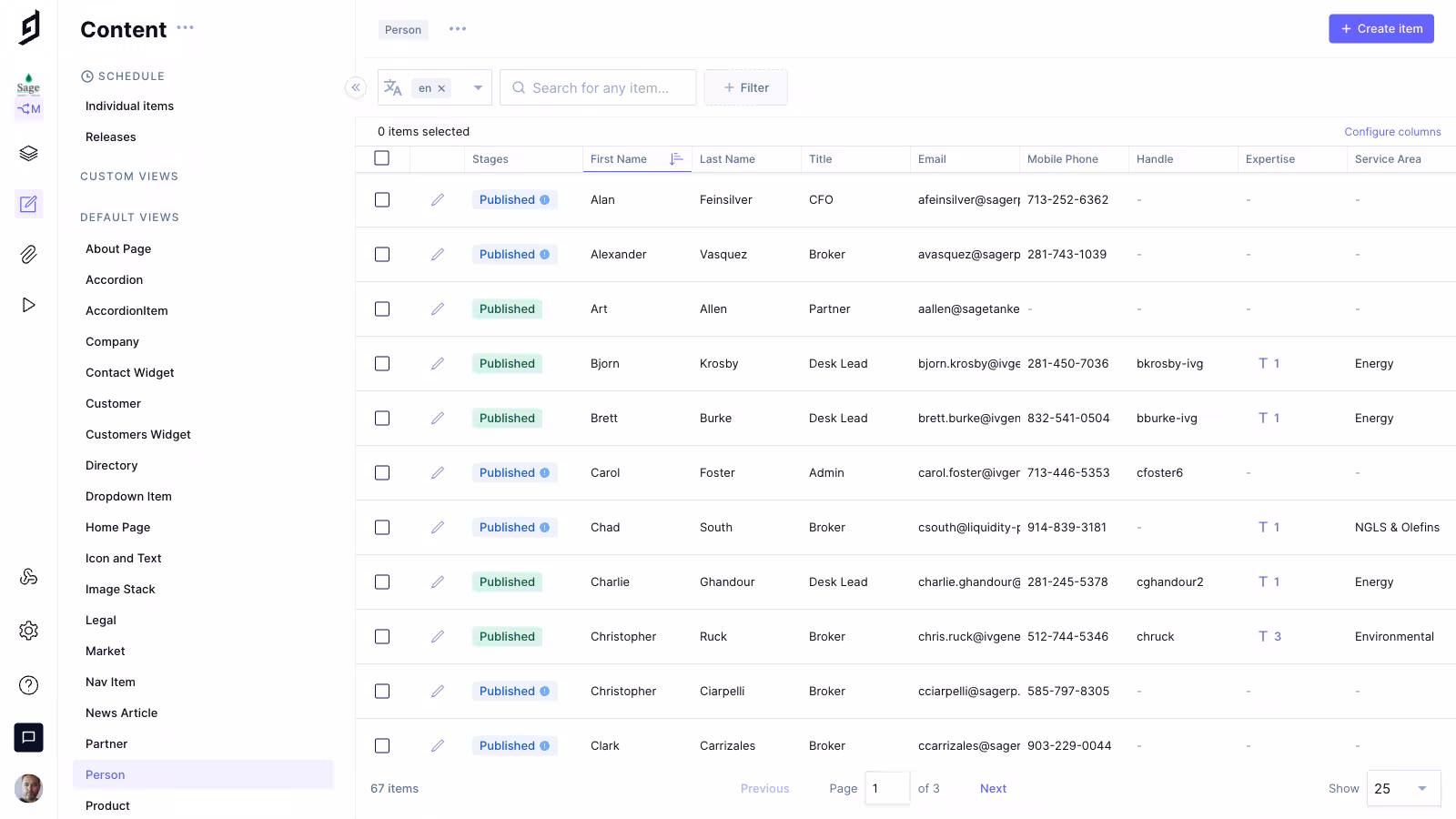Open the Assets paperclip icon
The height and width of the screenshot is (819, 1456).
(x=28, y=255)
